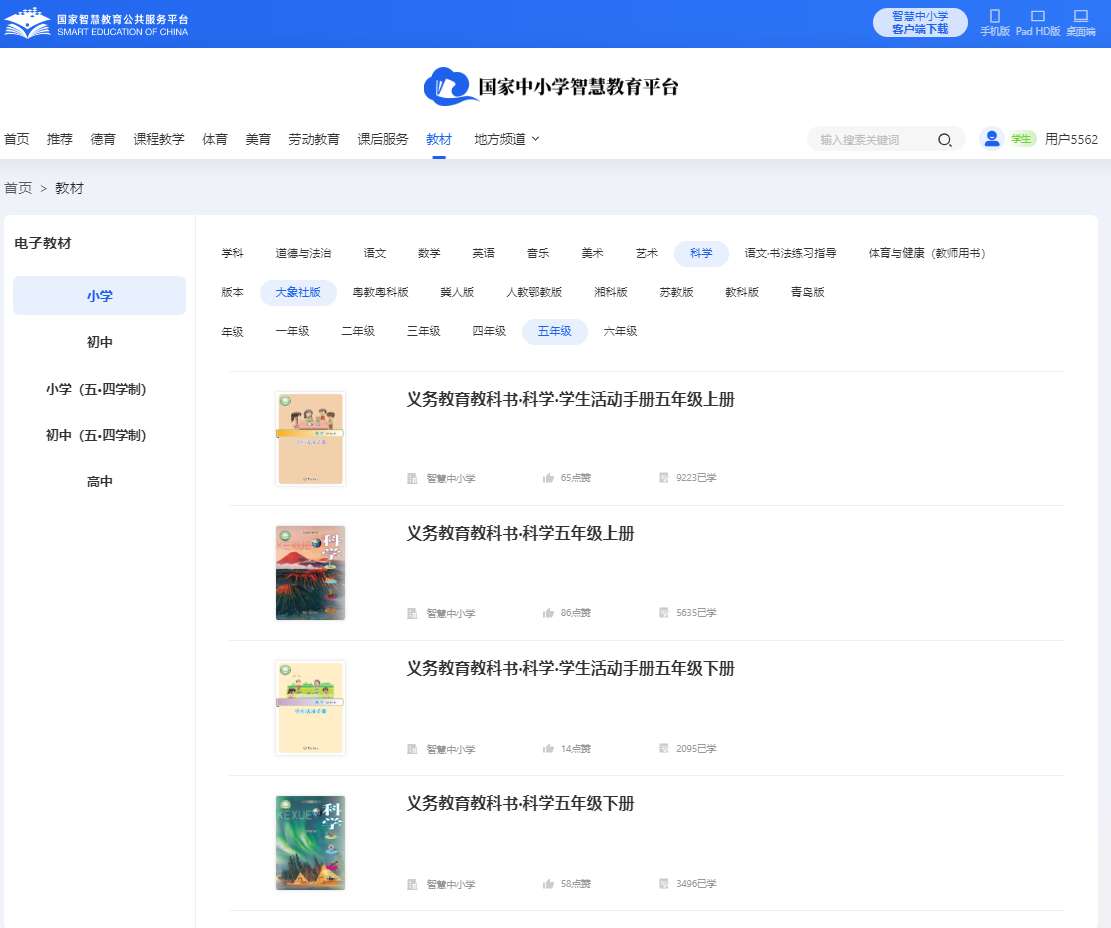Viewport: 1111px width, 928px height.
Task: Click the 3496已学 studied-count icon
Action: 664,884
